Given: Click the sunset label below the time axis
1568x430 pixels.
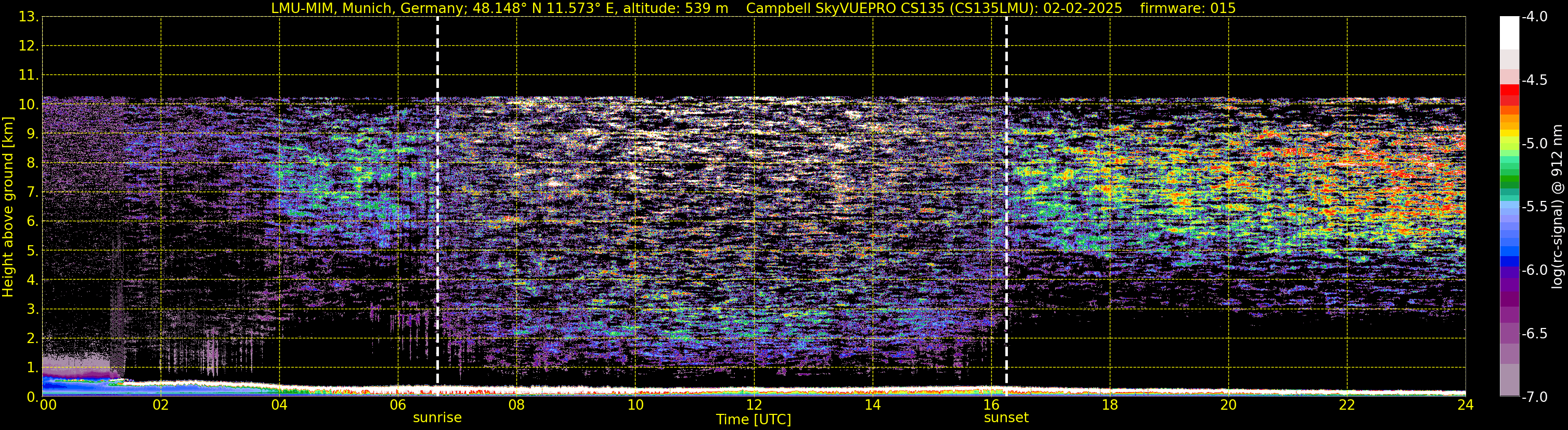Looking at the screenshot, I should pos(1006,418).
